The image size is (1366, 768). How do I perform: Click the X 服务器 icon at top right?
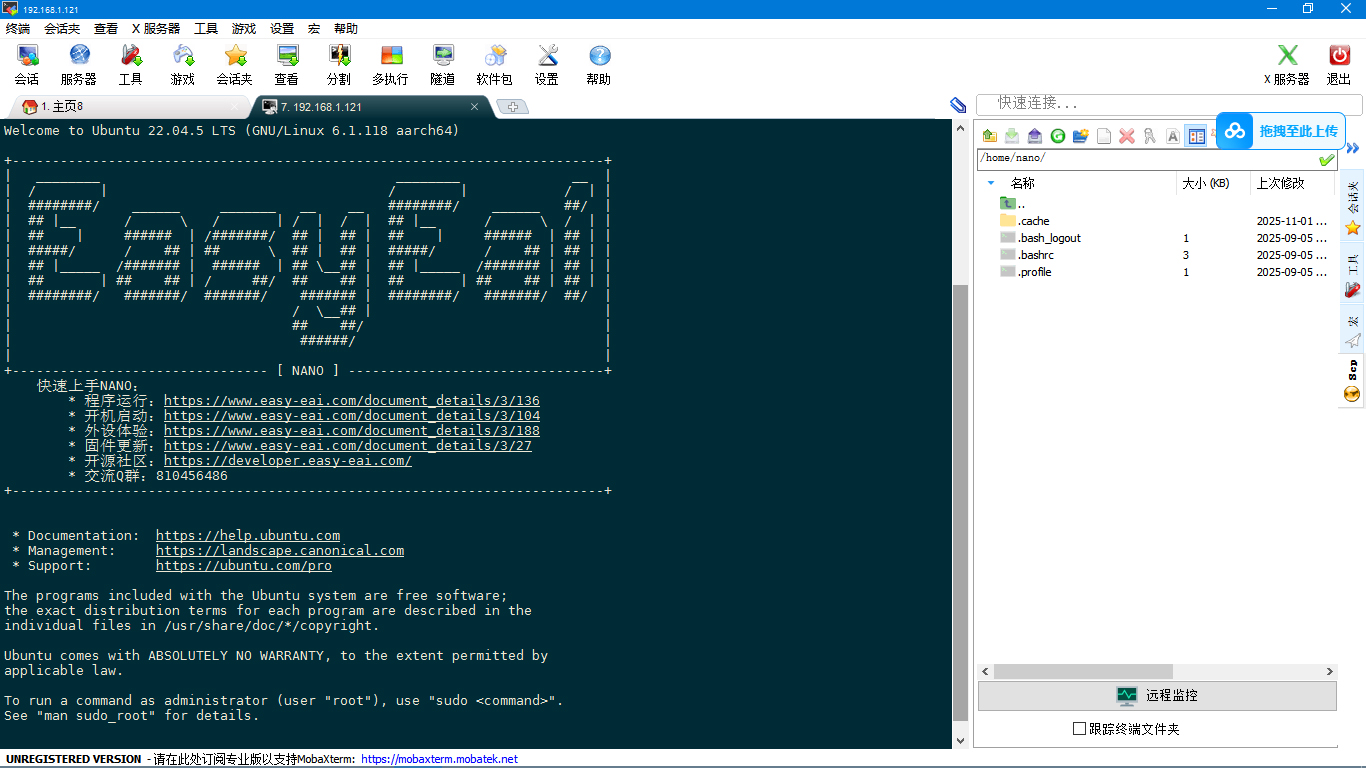1286,64
